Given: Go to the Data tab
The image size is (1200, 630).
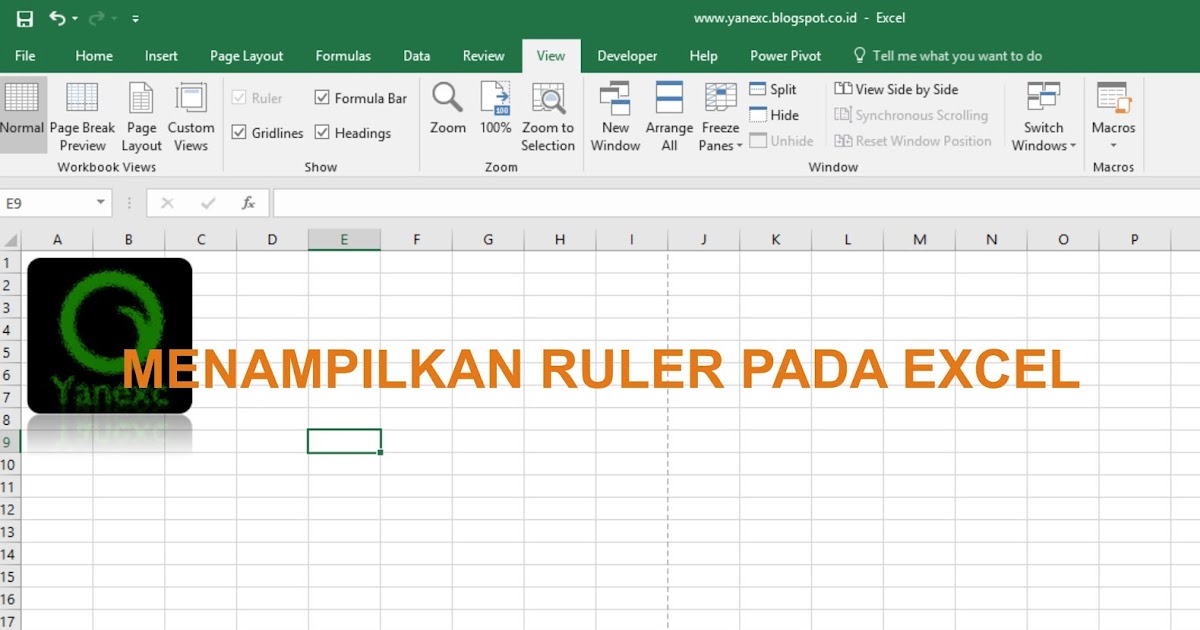Looking at the screenshot, I should click(417, 56).
